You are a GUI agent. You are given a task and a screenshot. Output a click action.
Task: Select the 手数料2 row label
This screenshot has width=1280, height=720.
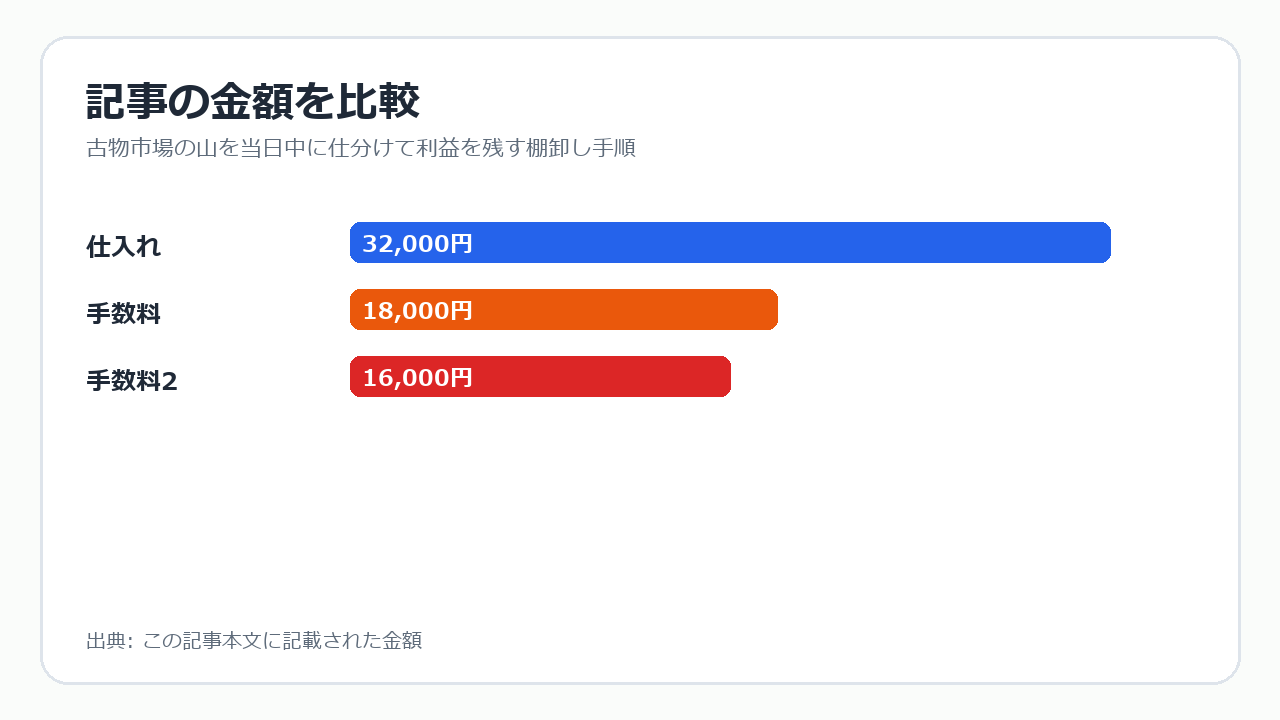[x=132, y=381]
